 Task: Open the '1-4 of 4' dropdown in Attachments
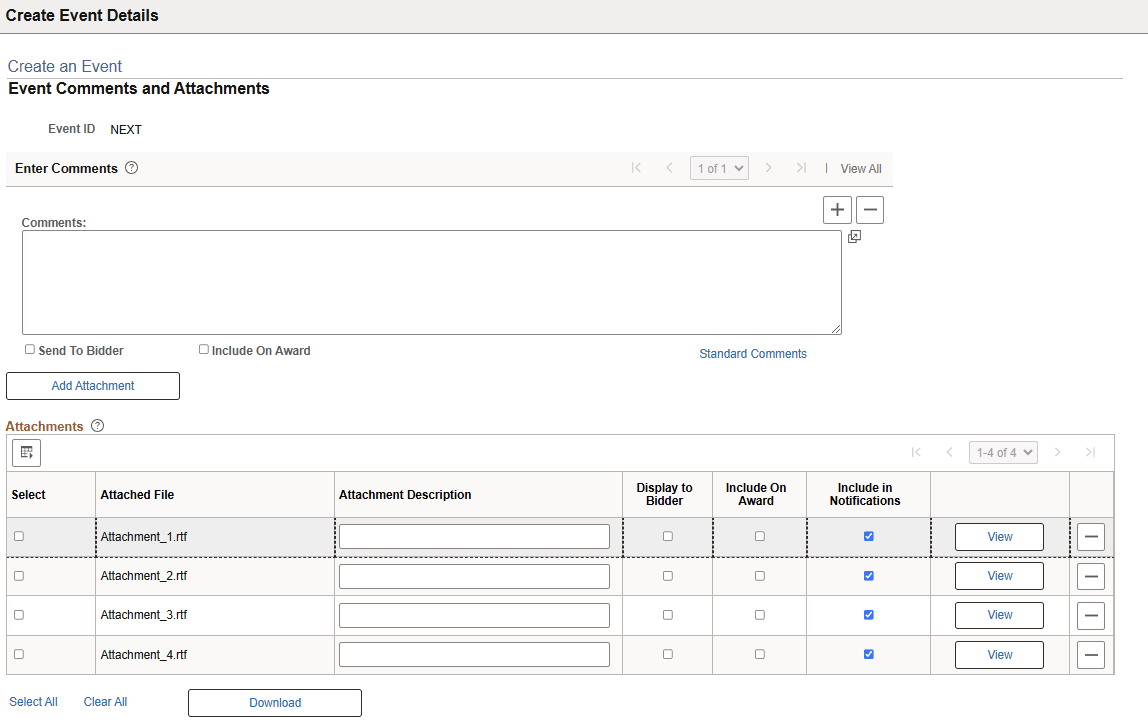tap(1003, 452)
